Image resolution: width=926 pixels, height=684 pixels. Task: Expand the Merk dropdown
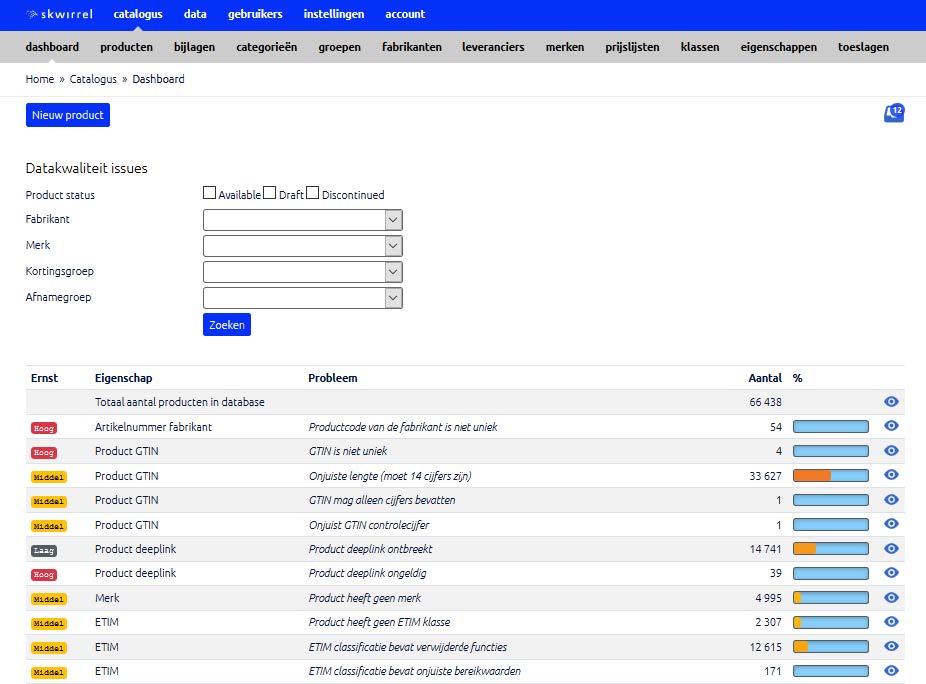302,246
